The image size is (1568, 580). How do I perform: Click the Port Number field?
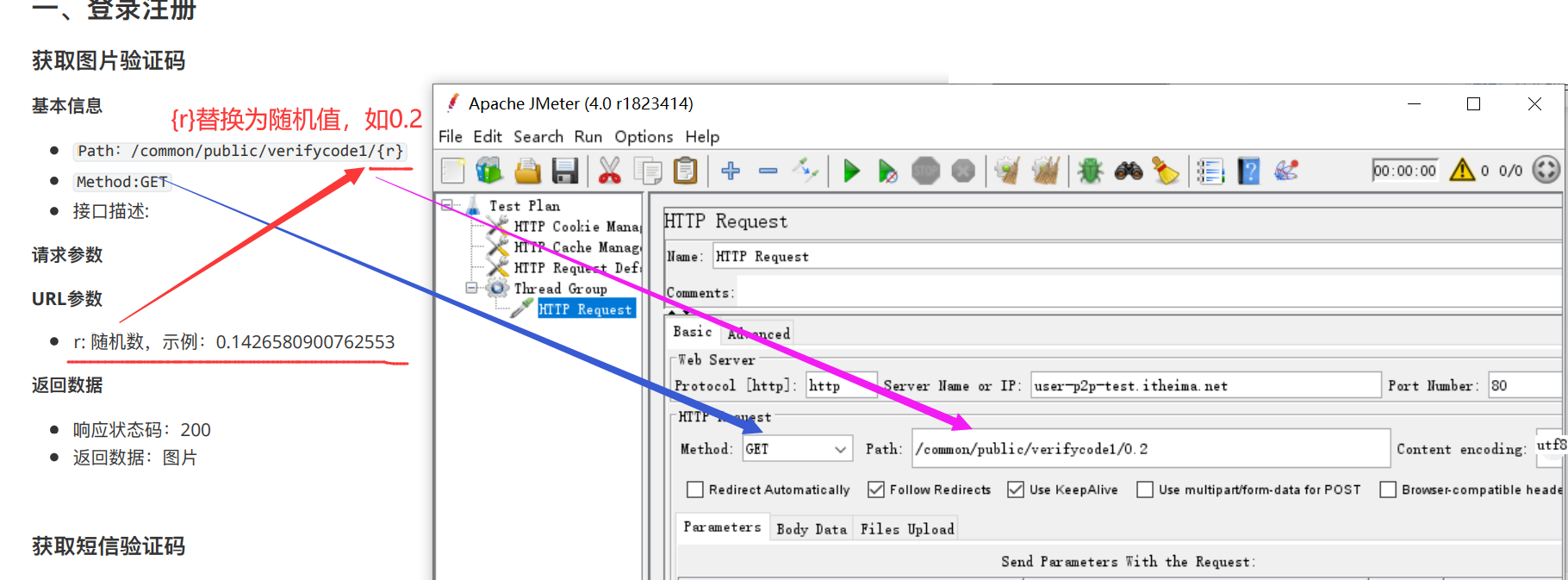(x=1523, y=385)
